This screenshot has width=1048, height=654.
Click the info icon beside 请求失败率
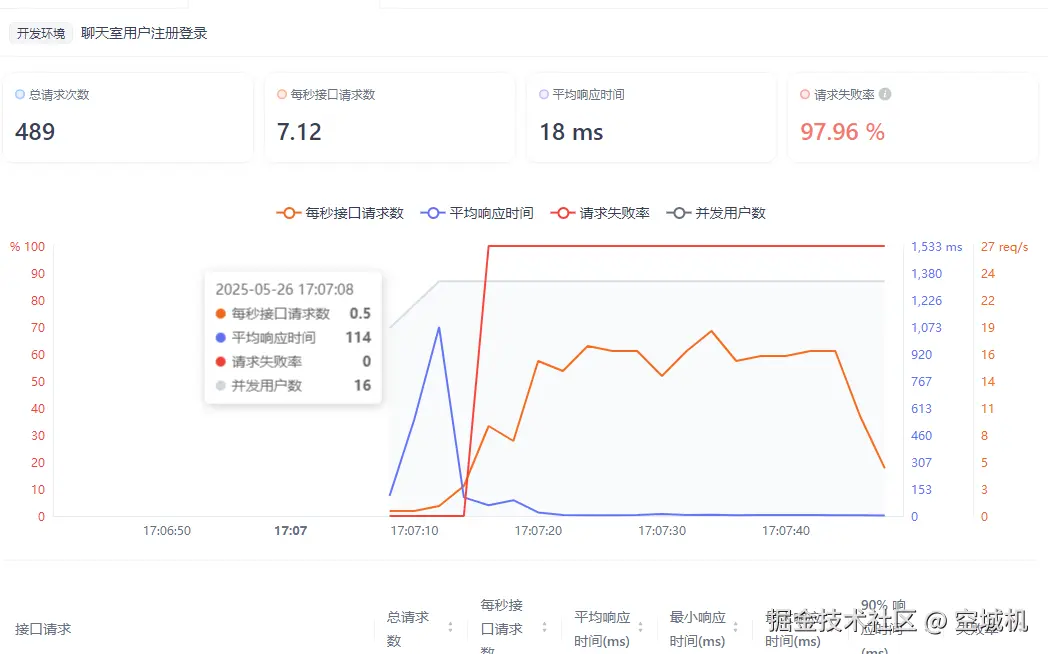click(885, 94)
